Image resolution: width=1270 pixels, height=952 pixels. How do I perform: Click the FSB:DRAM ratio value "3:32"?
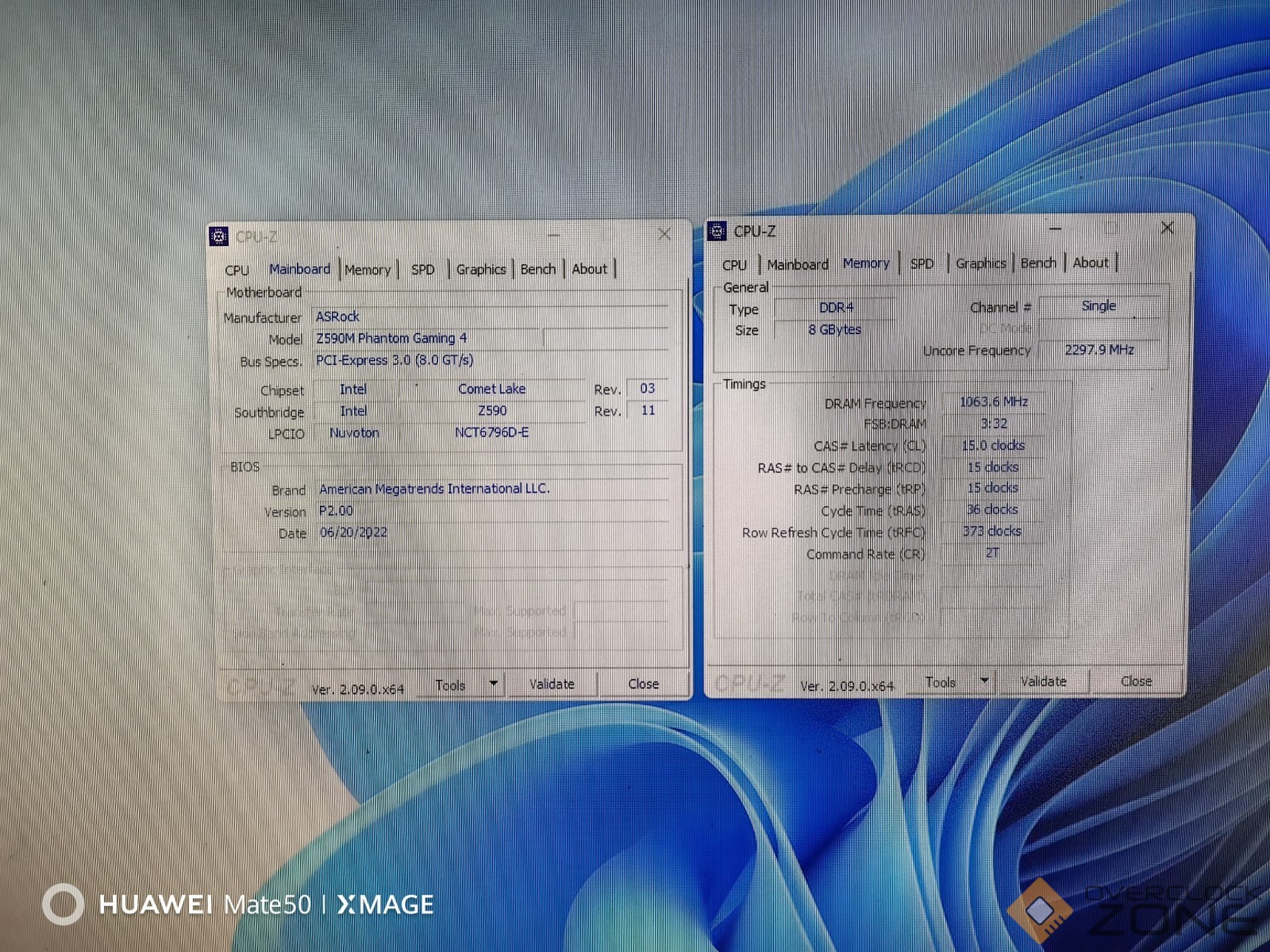pyautogui.click(x=994, y=424)
